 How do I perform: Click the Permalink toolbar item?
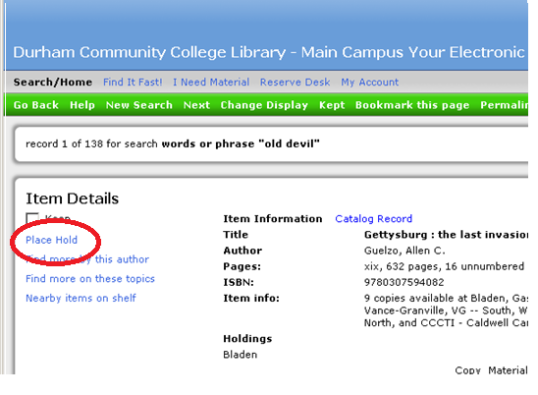pyautogui.click(x=504, y=105)
